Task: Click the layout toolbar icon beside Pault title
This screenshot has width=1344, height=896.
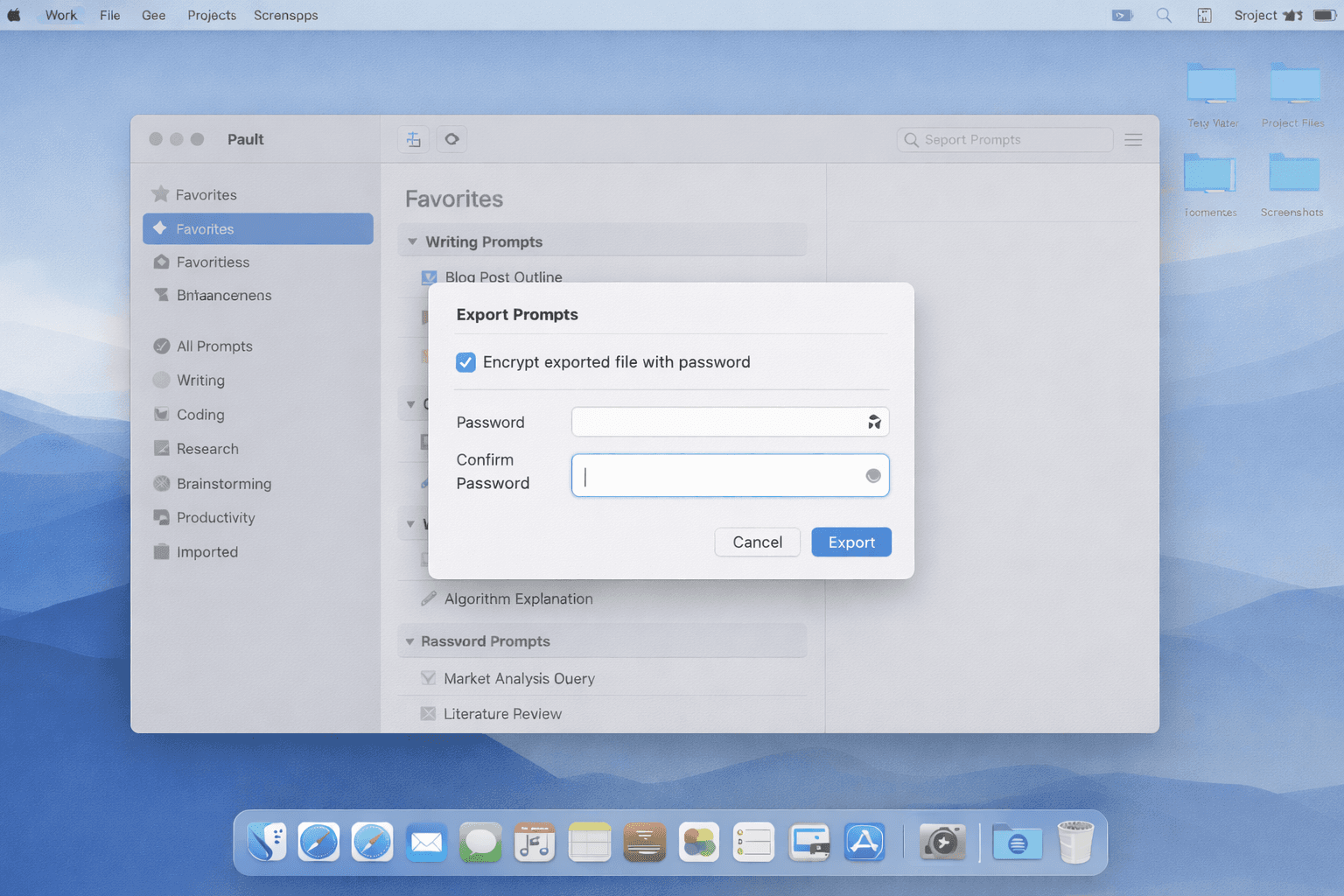Action: [414, 139]
